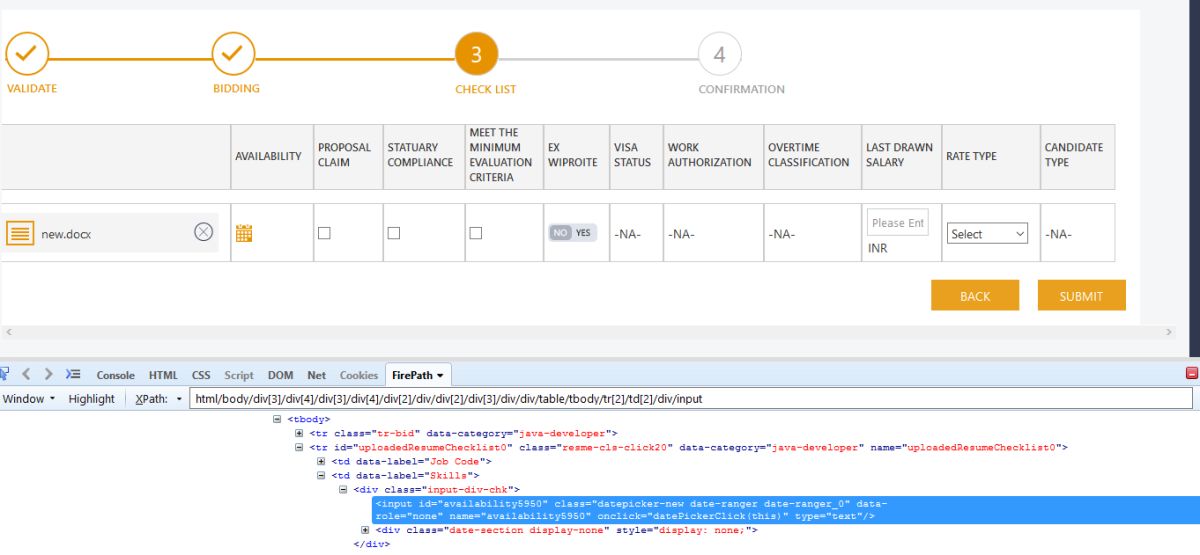
Task: Click the RATE TYPE column header
Action: [971, 155]
